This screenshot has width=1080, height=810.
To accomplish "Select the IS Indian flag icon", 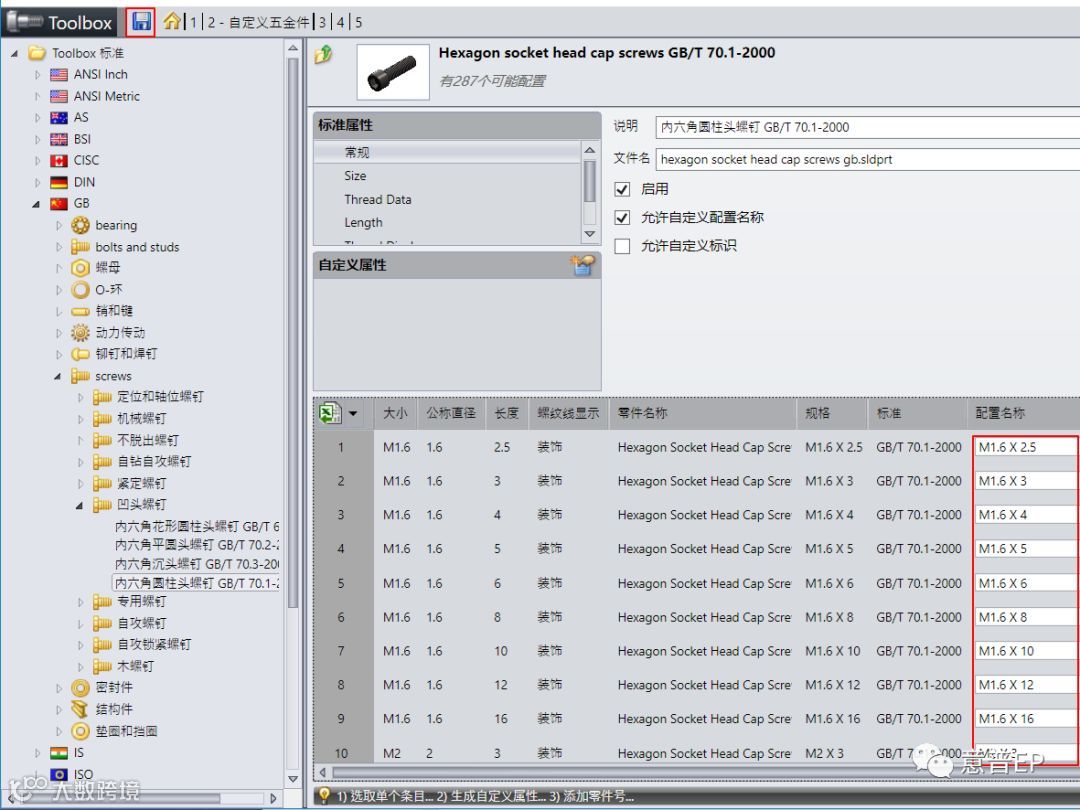I will click(59, 753).
